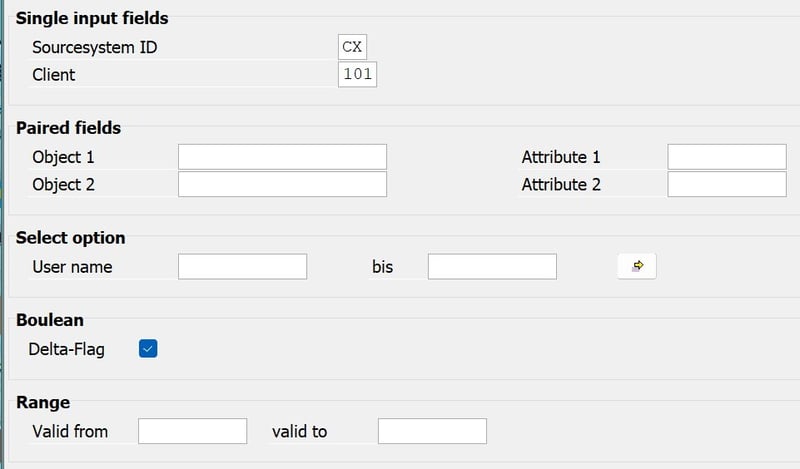
Task: Open multiple selection for User name
Action: click(x=637, y=266)
